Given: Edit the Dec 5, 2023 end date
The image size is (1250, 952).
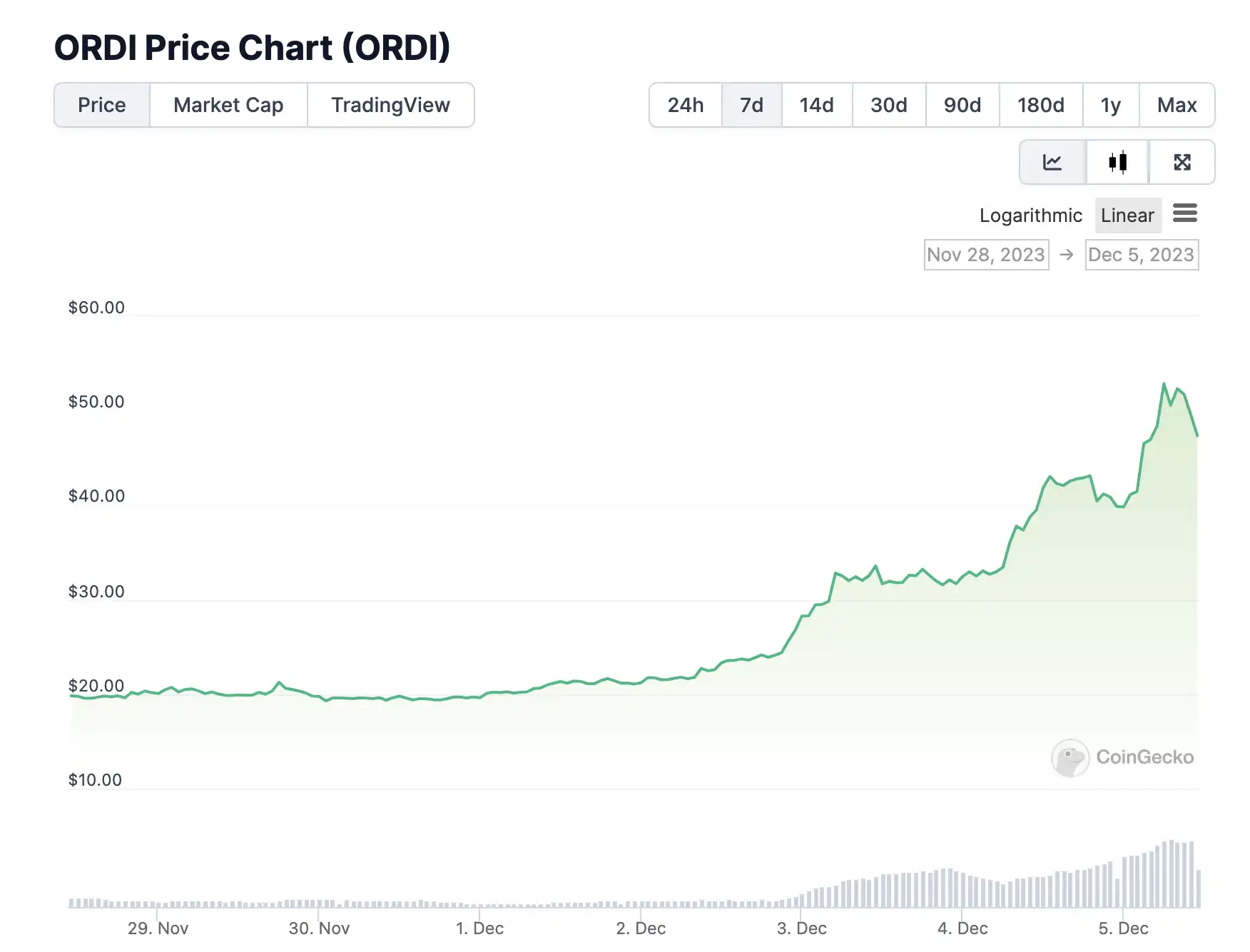Looking at the screenshot, I should point(1142,255).
